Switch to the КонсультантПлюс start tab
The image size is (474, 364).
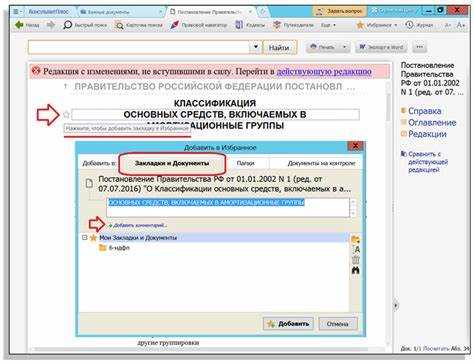click(49, 12)
